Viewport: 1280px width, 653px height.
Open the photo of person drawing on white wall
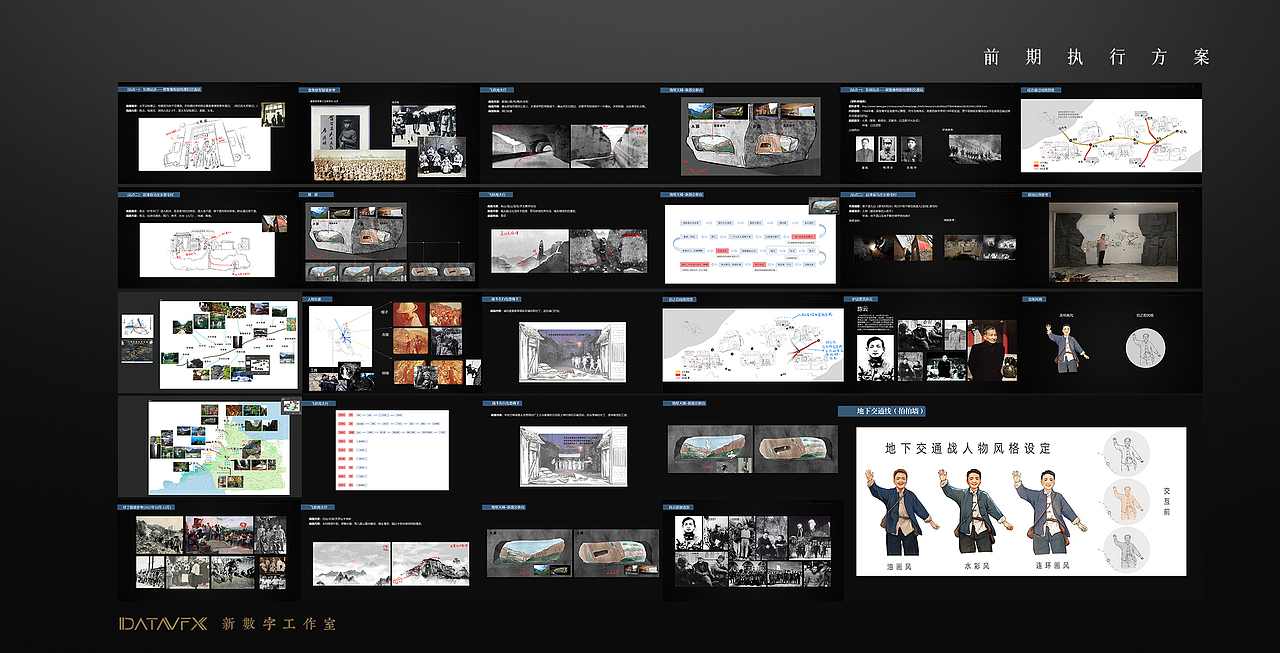point(1112,242)
